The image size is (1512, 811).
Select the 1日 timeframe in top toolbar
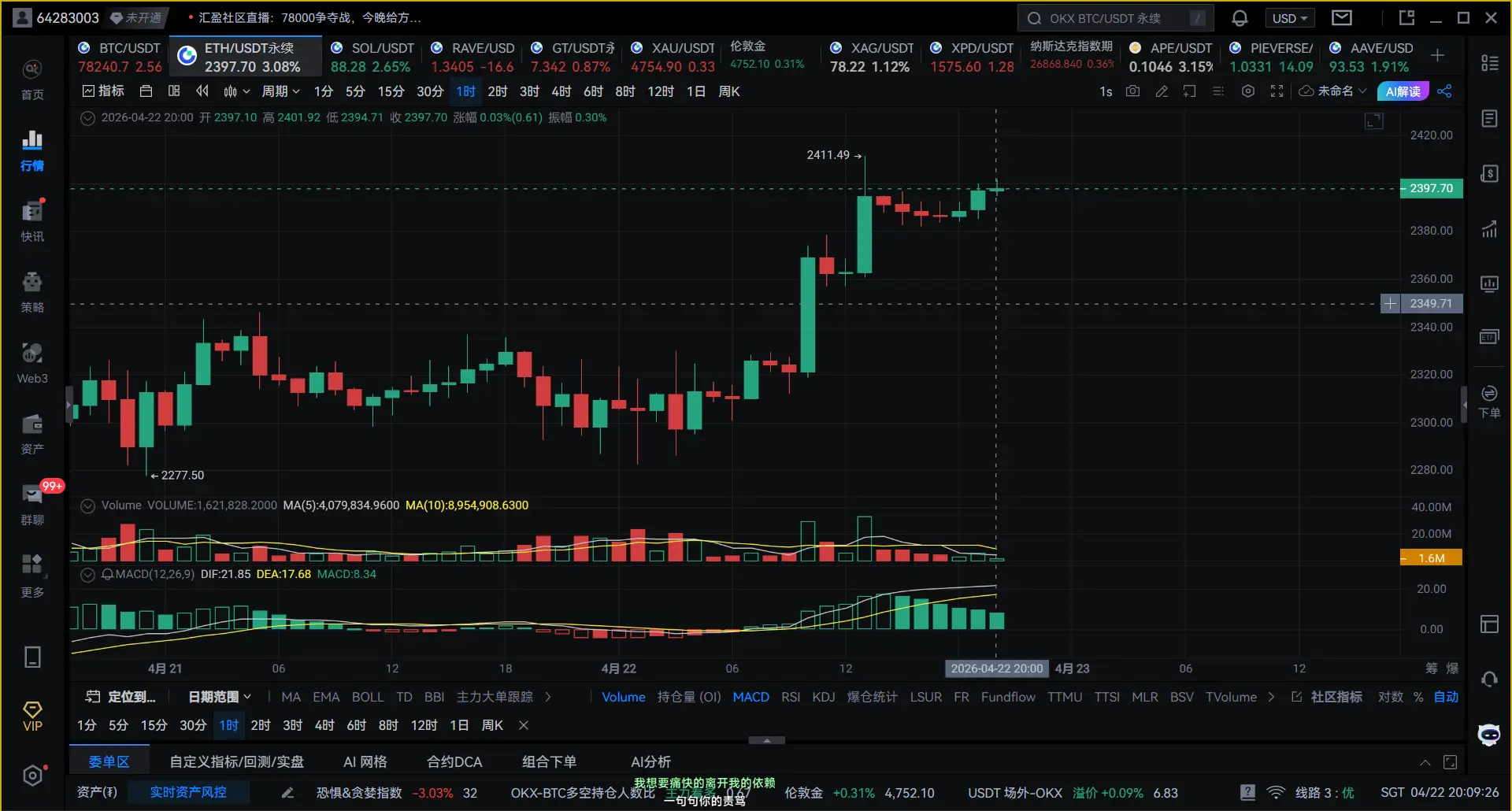(x=696, y=91)
